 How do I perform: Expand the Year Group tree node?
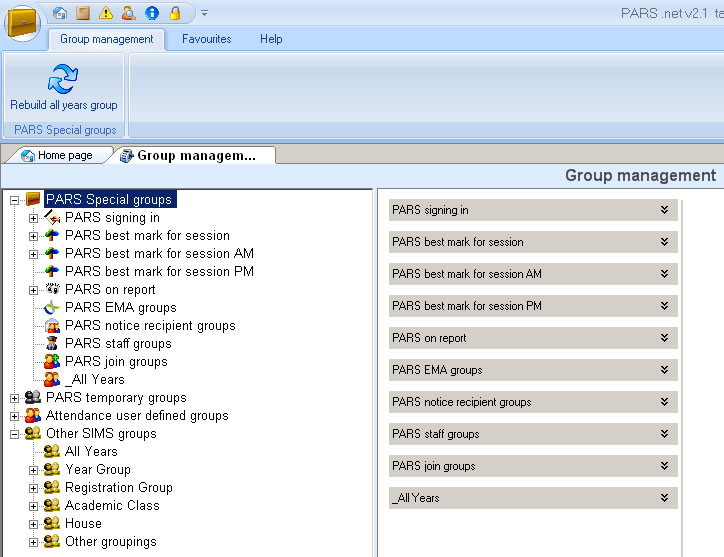(33, 470)
